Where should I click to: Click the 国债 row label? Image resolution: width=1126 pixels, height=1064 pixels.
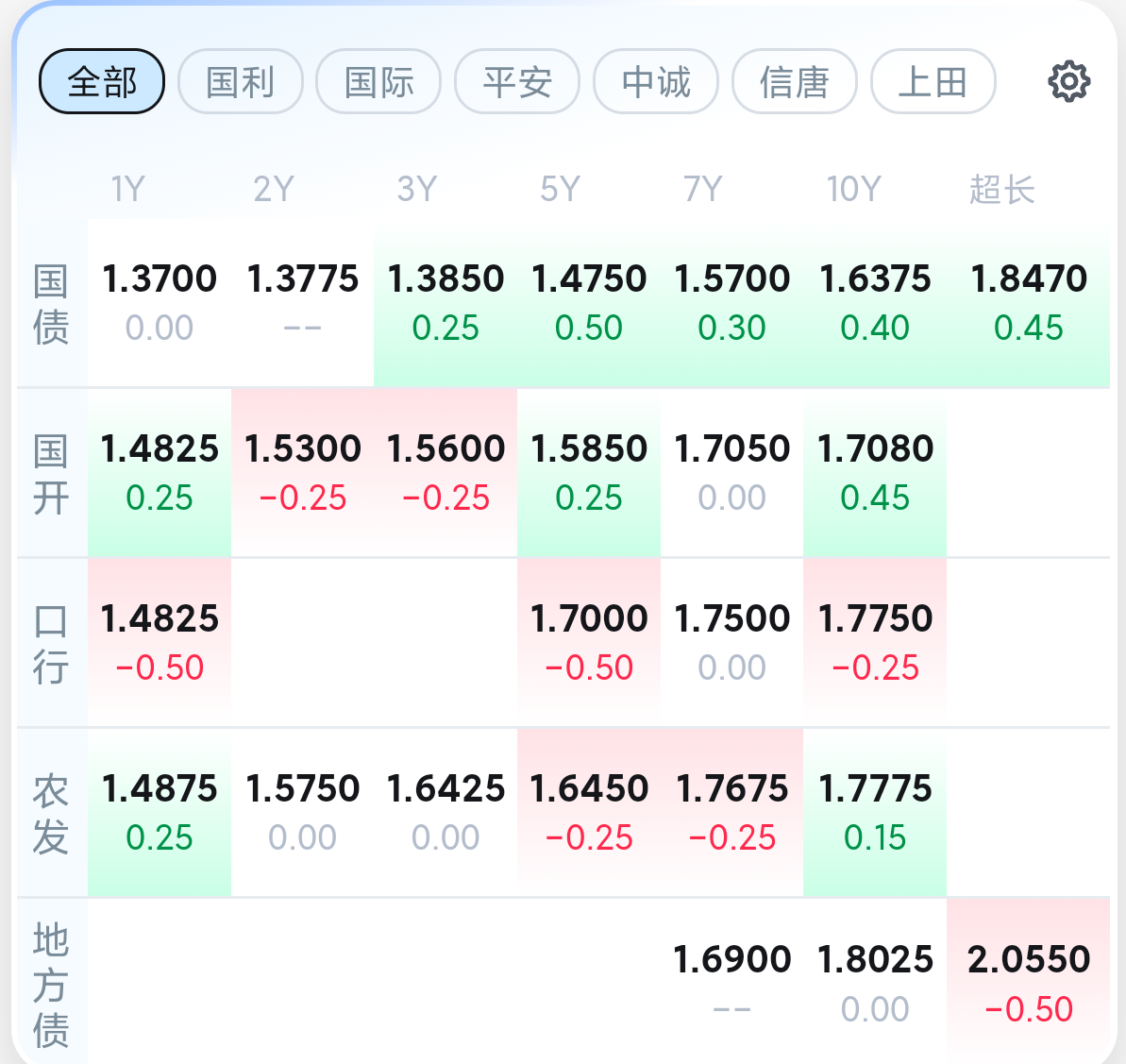[x=51, y=304]
